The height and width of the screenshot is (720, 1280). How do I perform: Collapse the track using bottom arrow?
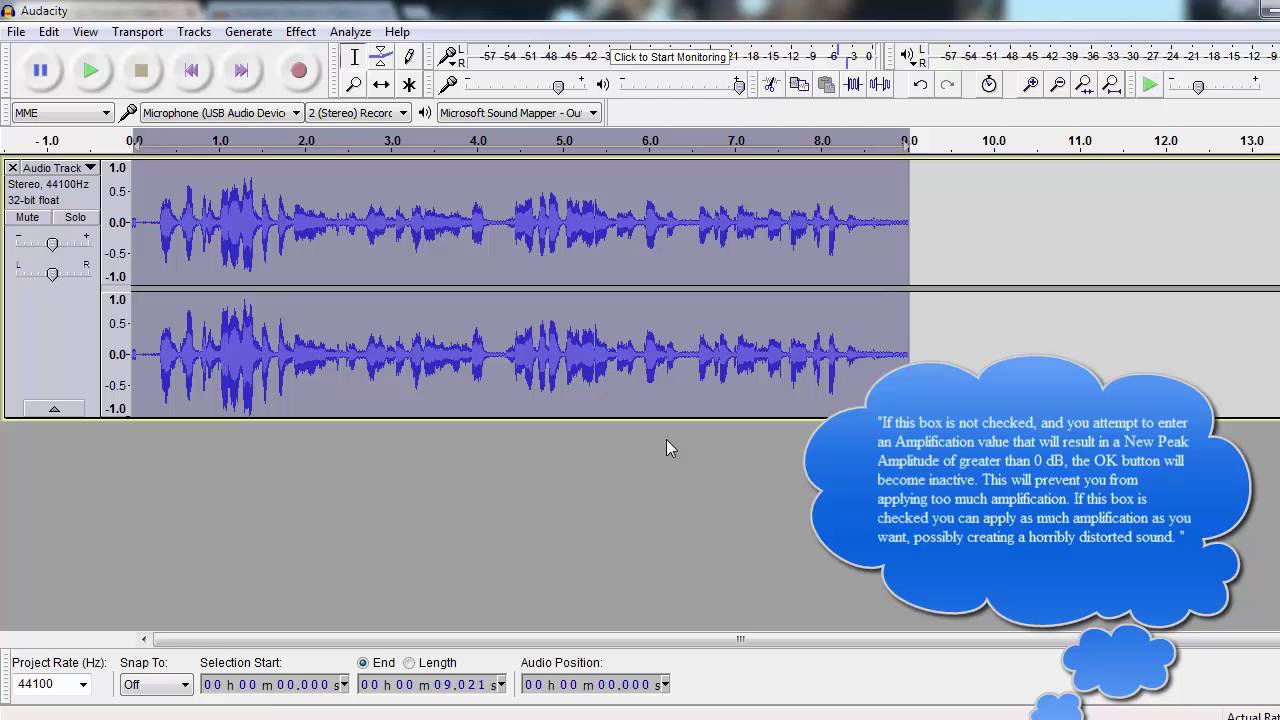tap(54, 409)
